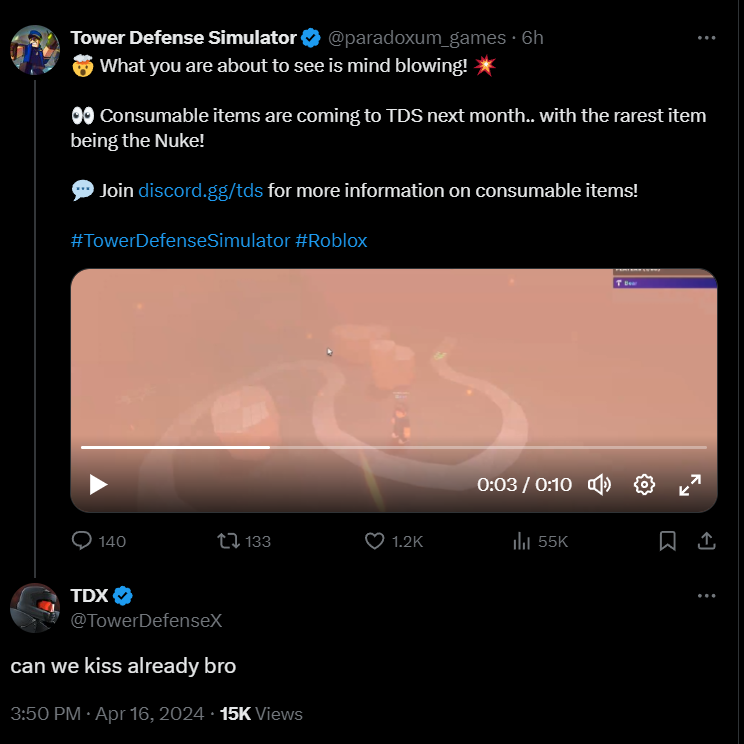This screenshot has height=744, width=744.
Task: Repost the tweet with 133 reposts
Action: 244,541
